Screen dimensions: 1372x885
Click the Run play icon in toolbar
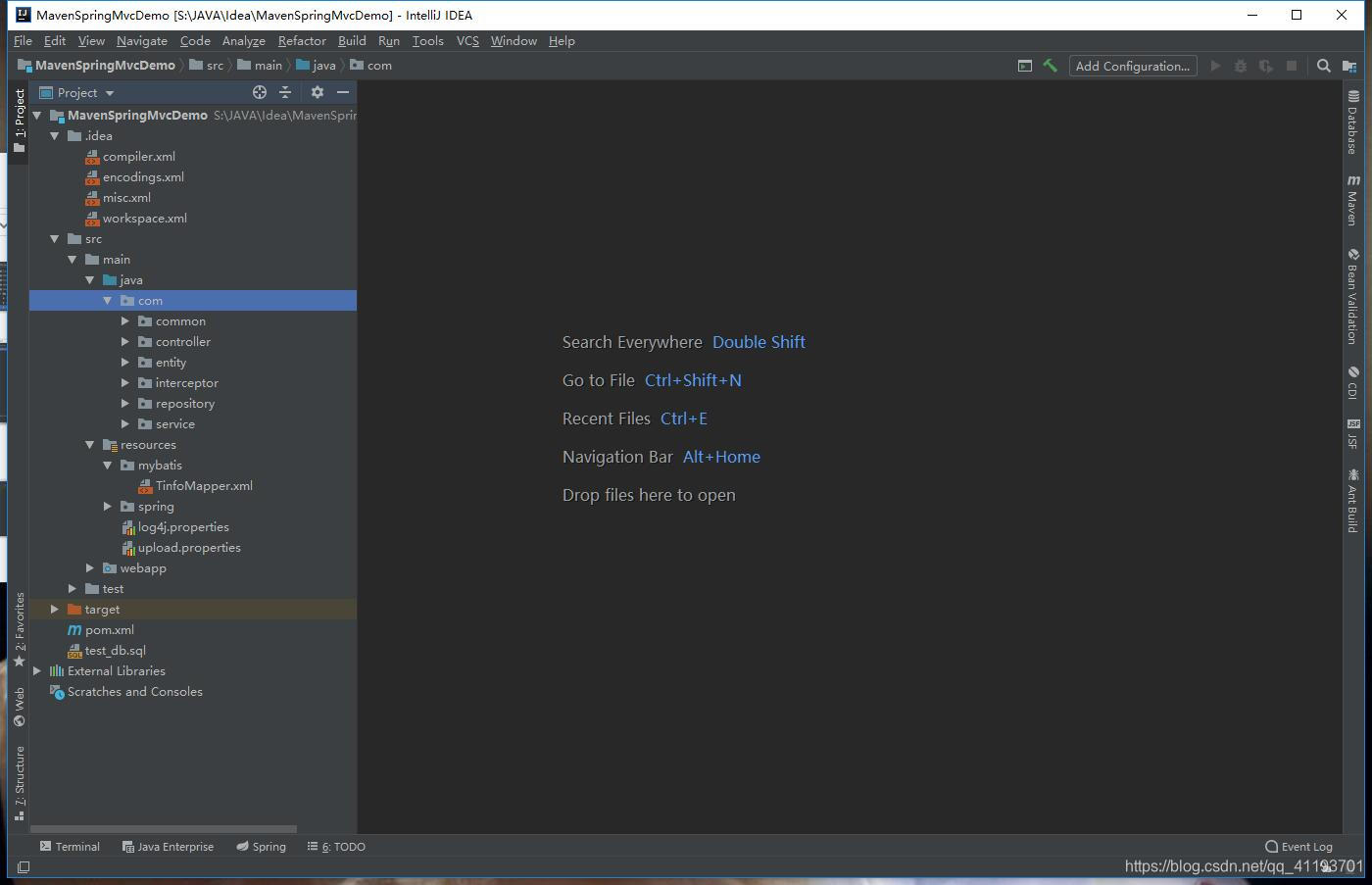[x=1215, y=66]
